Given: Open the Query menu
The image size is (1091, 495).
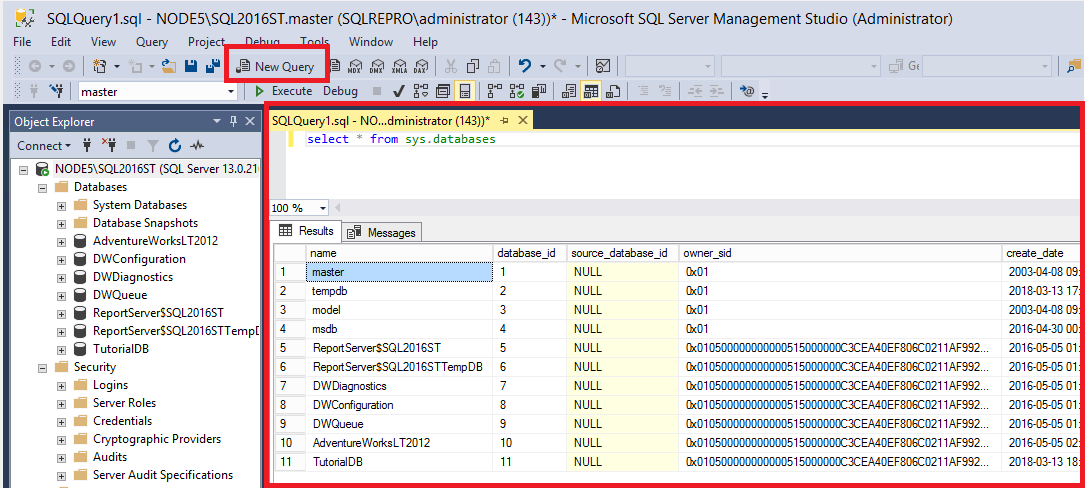Looking at the screenshot, I should pyautogui.click(x=152, y=42).
